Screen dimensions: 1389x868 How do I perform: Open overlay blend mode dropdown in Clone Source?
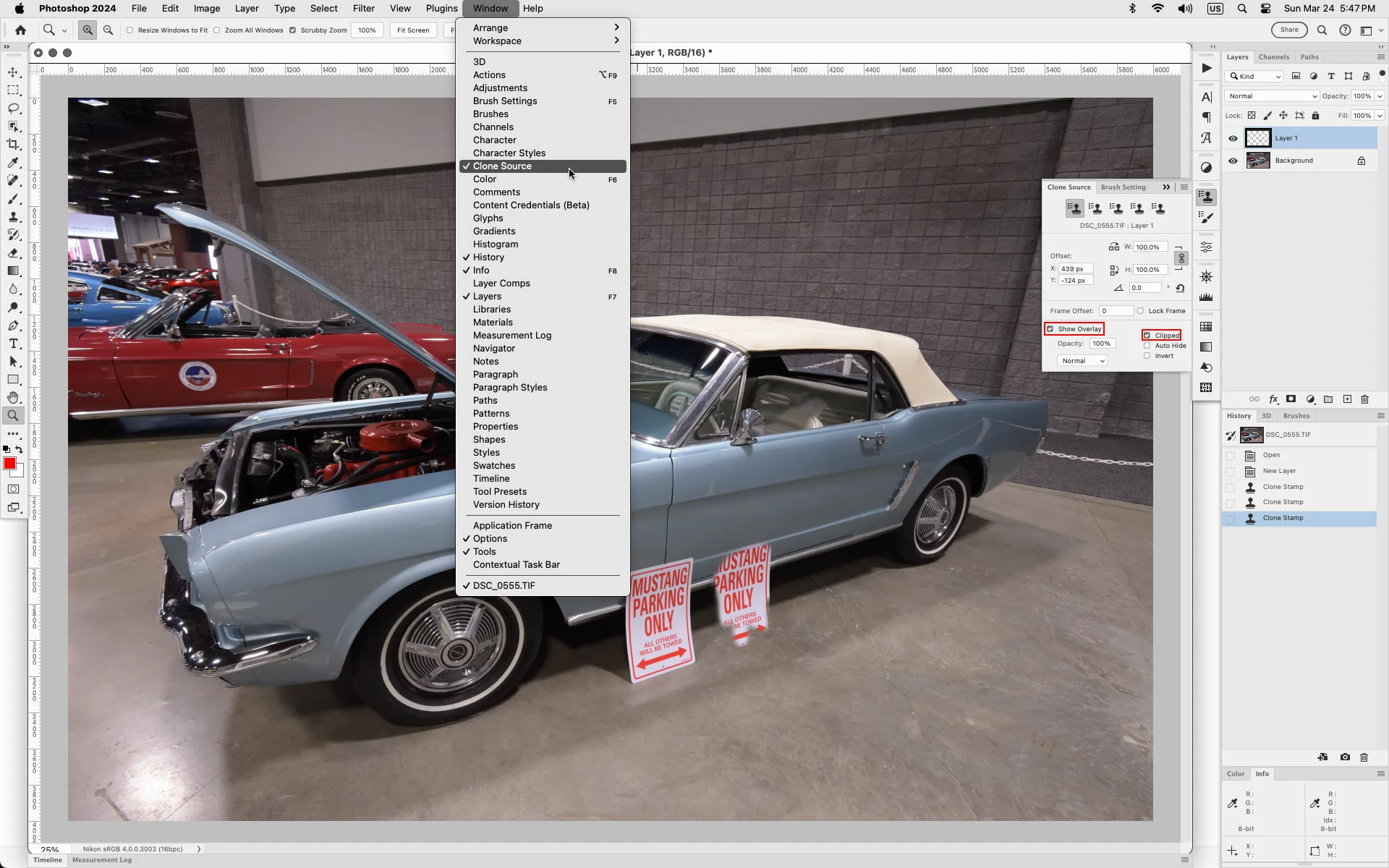(x=1082, y=361)
